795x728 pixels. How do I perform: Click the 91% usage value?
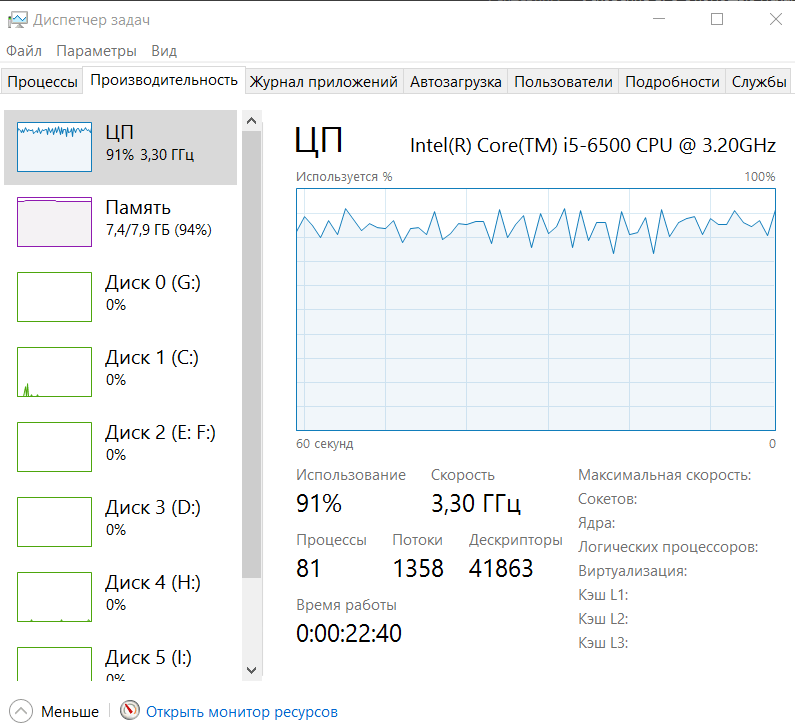(x=319, y=503)
